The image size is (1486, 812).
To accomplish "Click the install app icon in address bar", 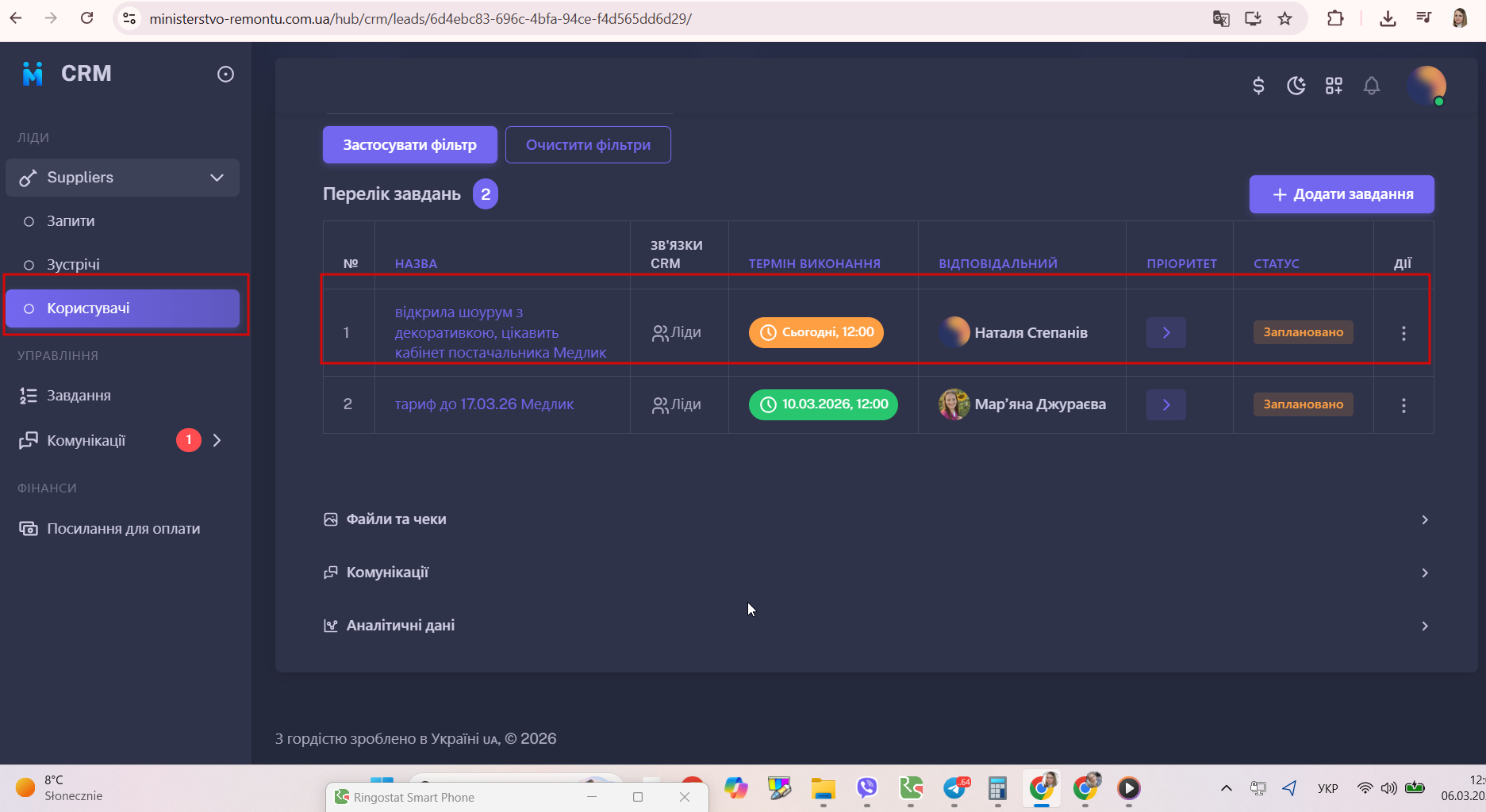I will [1253, 18].
